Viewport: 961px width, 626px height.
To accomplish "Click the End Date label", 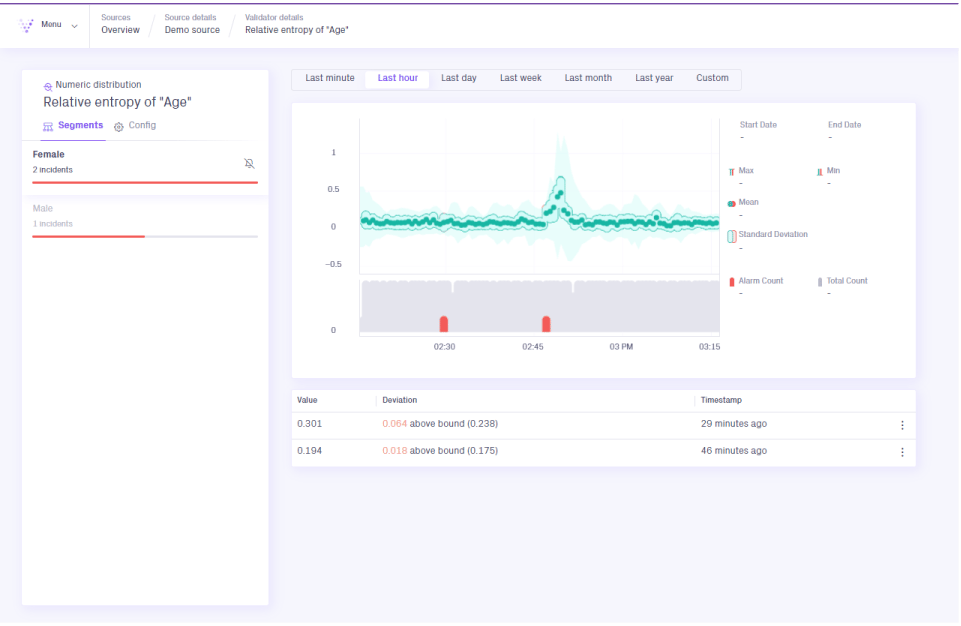I will (x=845, y=124).
